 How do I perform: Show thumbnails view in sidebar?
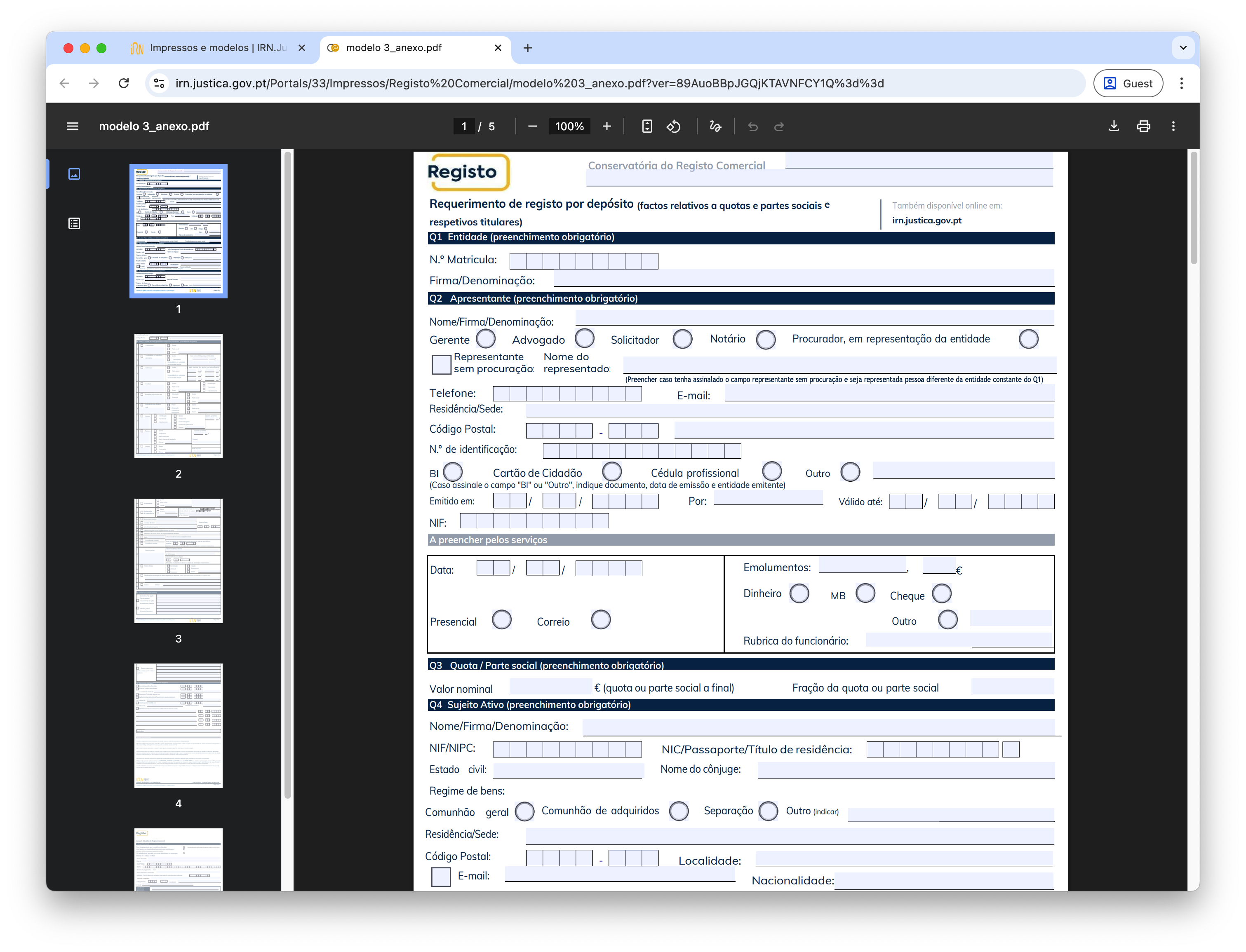point(74,174)
